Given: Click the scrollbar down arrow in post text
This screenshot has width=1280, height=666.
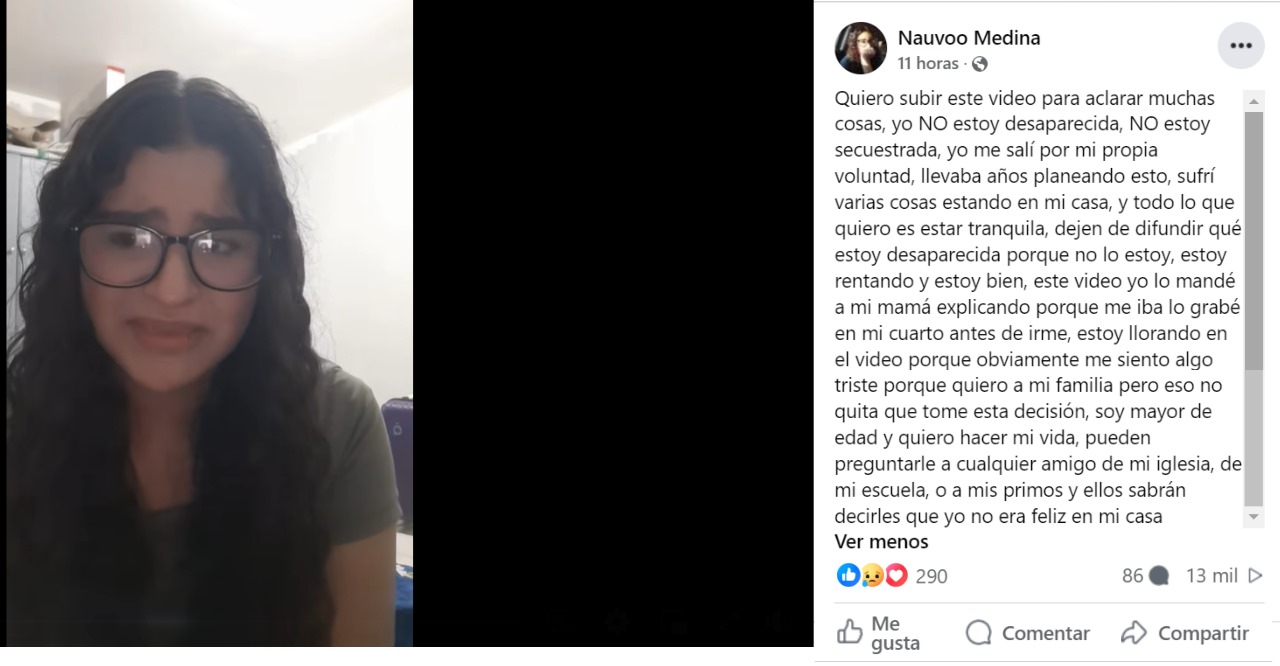Looking at the screenshot, I should pos(1254,517).
